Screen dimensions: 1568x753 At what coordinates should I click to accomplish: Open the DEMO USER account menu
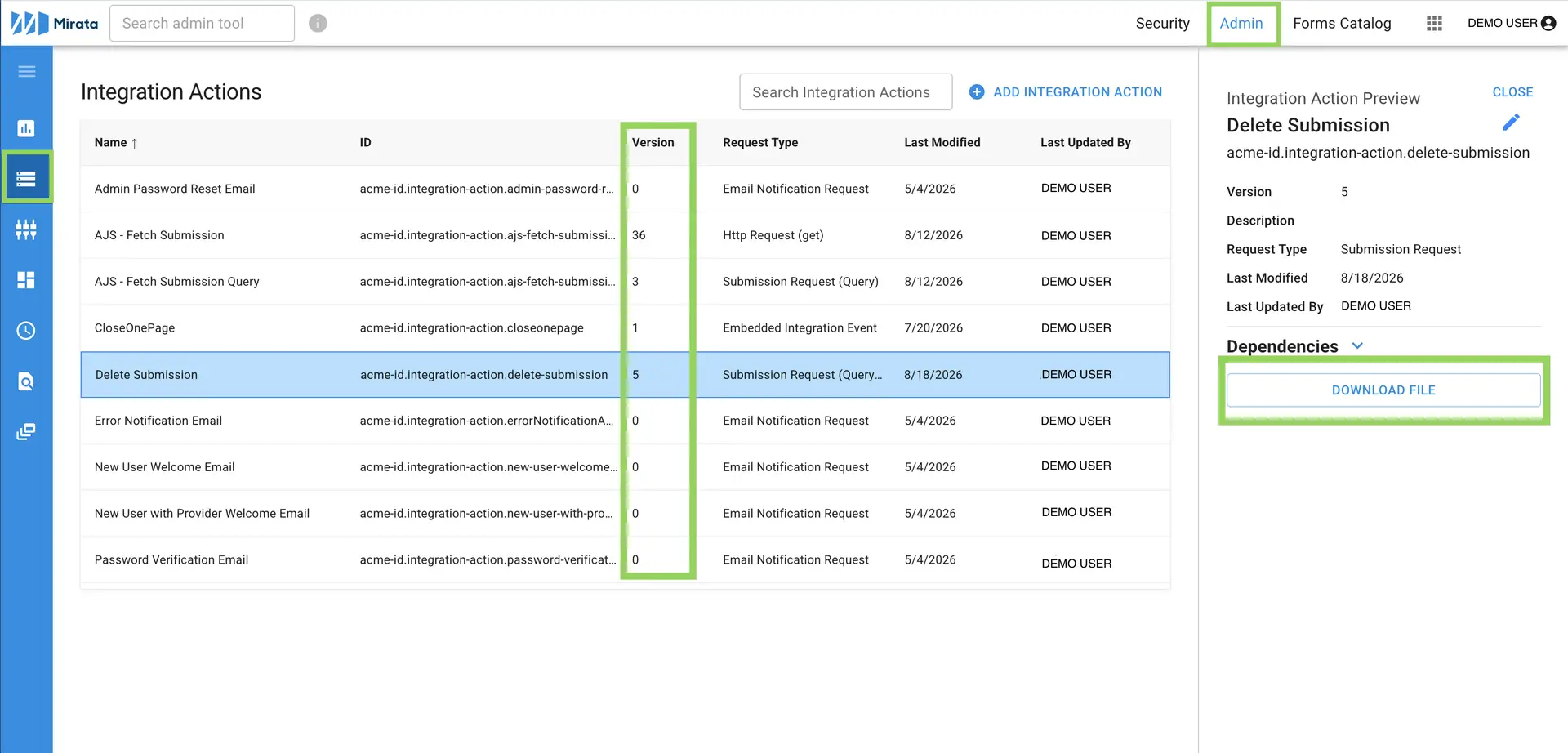click(1512, 23)
